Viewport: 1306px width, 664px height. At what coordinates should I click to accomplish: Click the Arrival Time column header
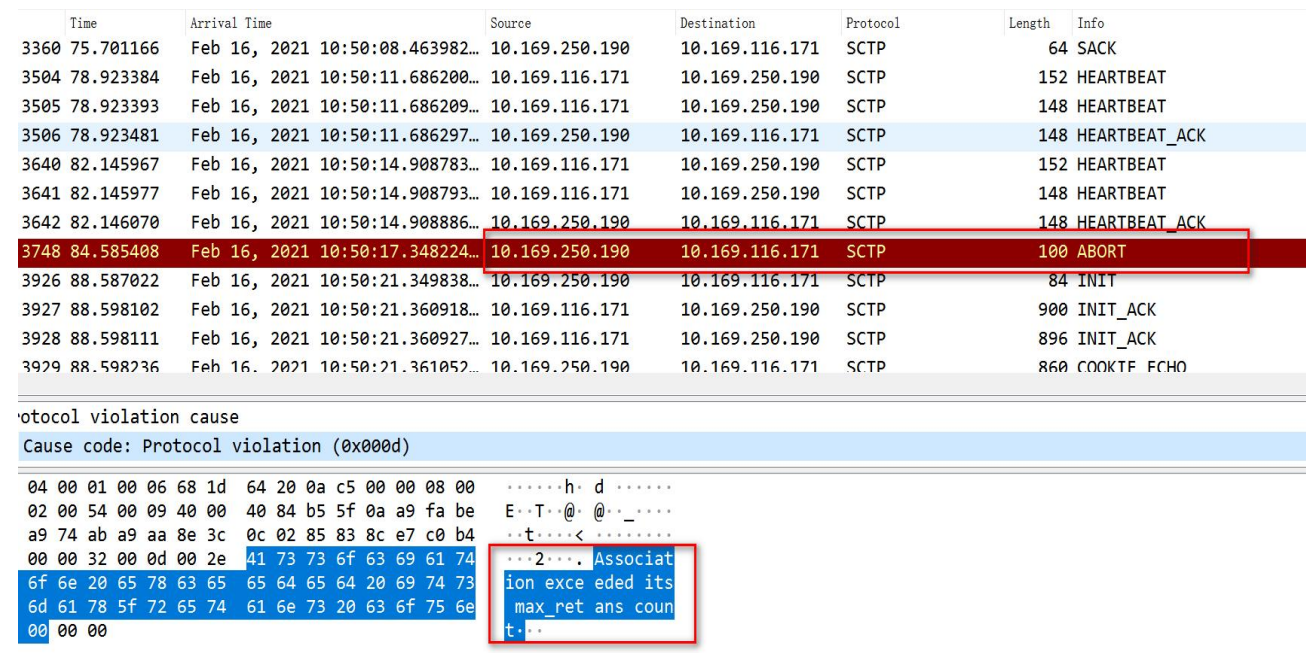(x=230, y=23)
